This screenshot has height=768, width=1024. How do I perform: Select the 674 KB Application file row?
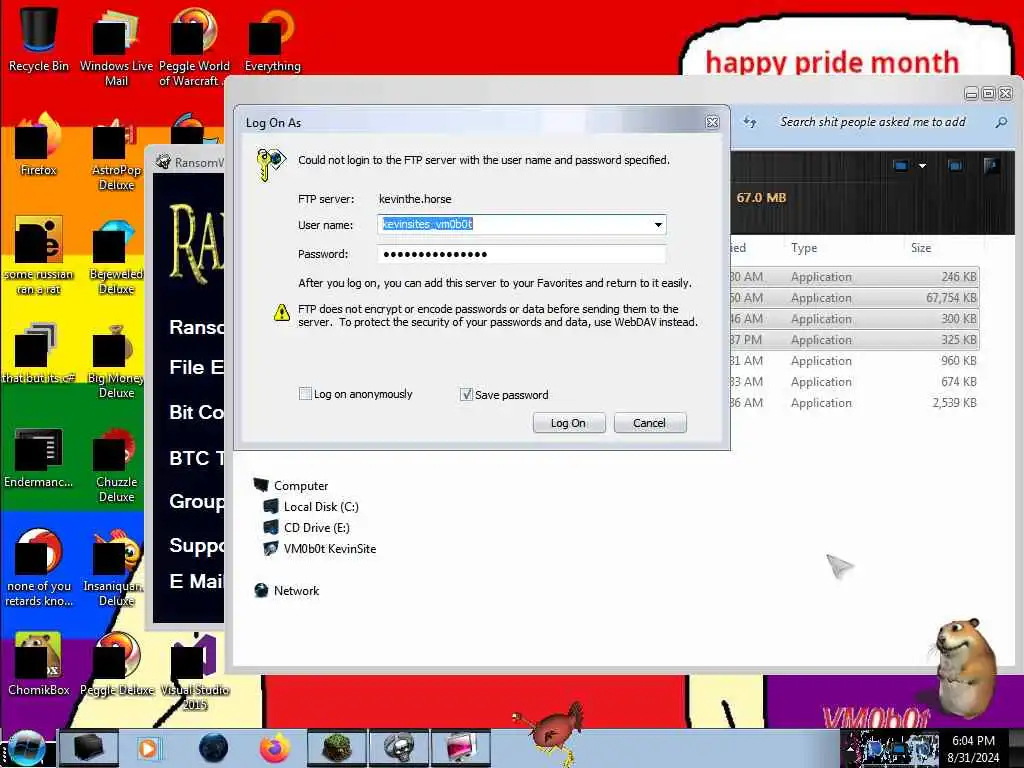[x=854, y=381]
